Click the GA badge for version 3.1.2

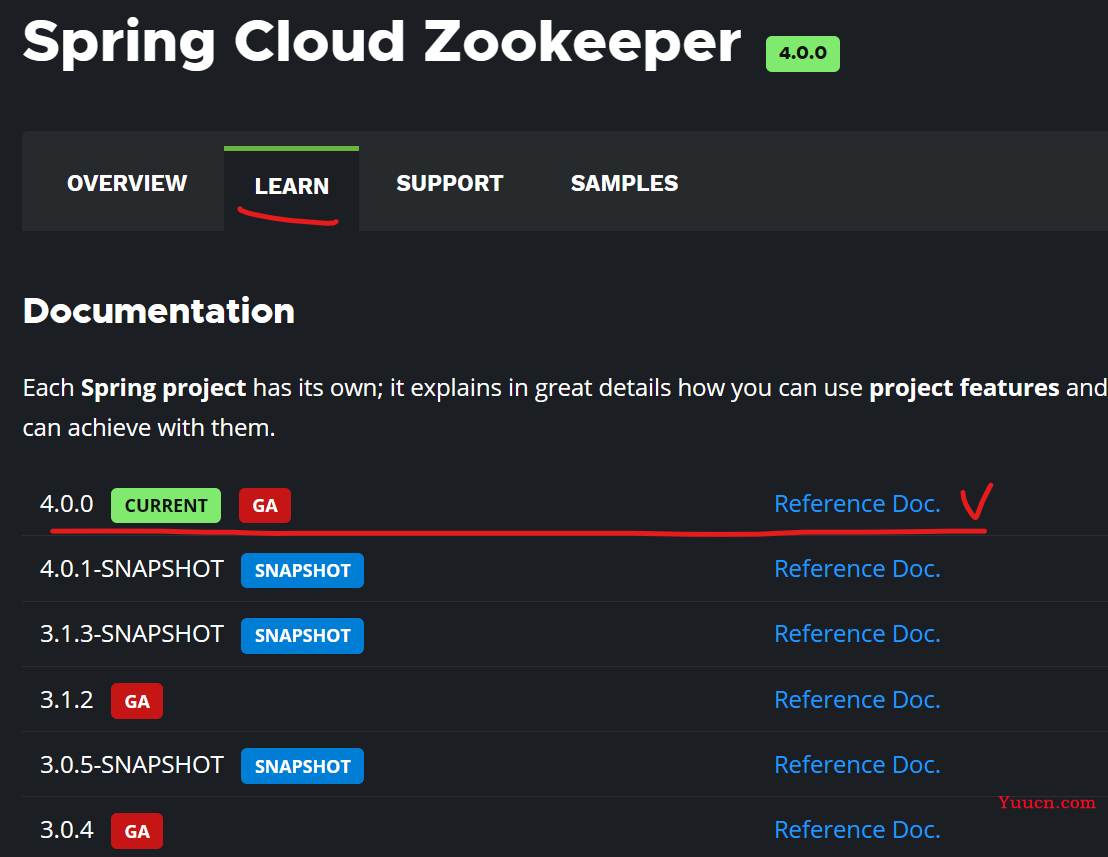(x=137, y=701)
